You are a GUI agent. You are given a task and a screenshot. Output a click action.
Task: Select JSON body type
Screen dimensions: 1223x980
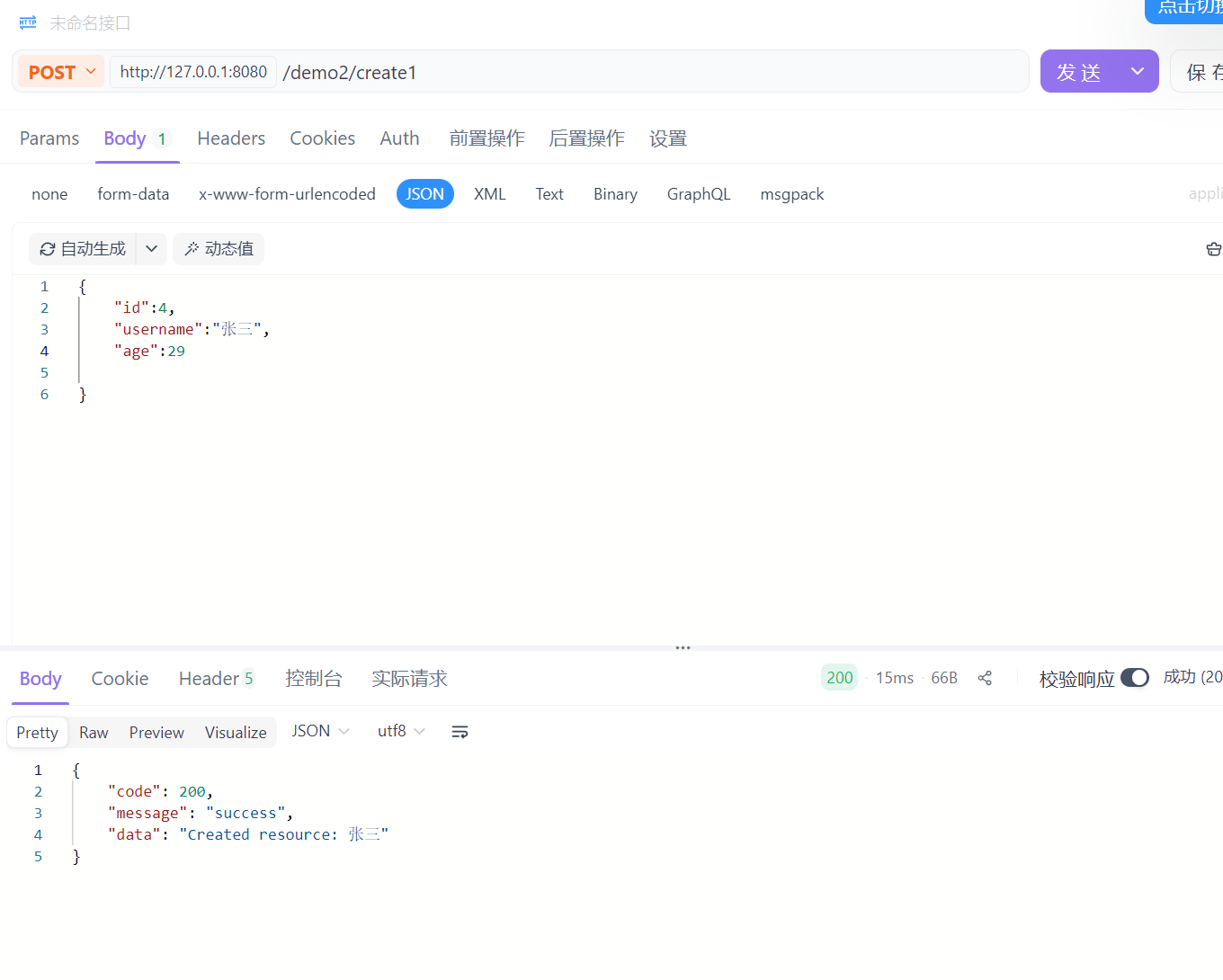[x=424, y=194]
